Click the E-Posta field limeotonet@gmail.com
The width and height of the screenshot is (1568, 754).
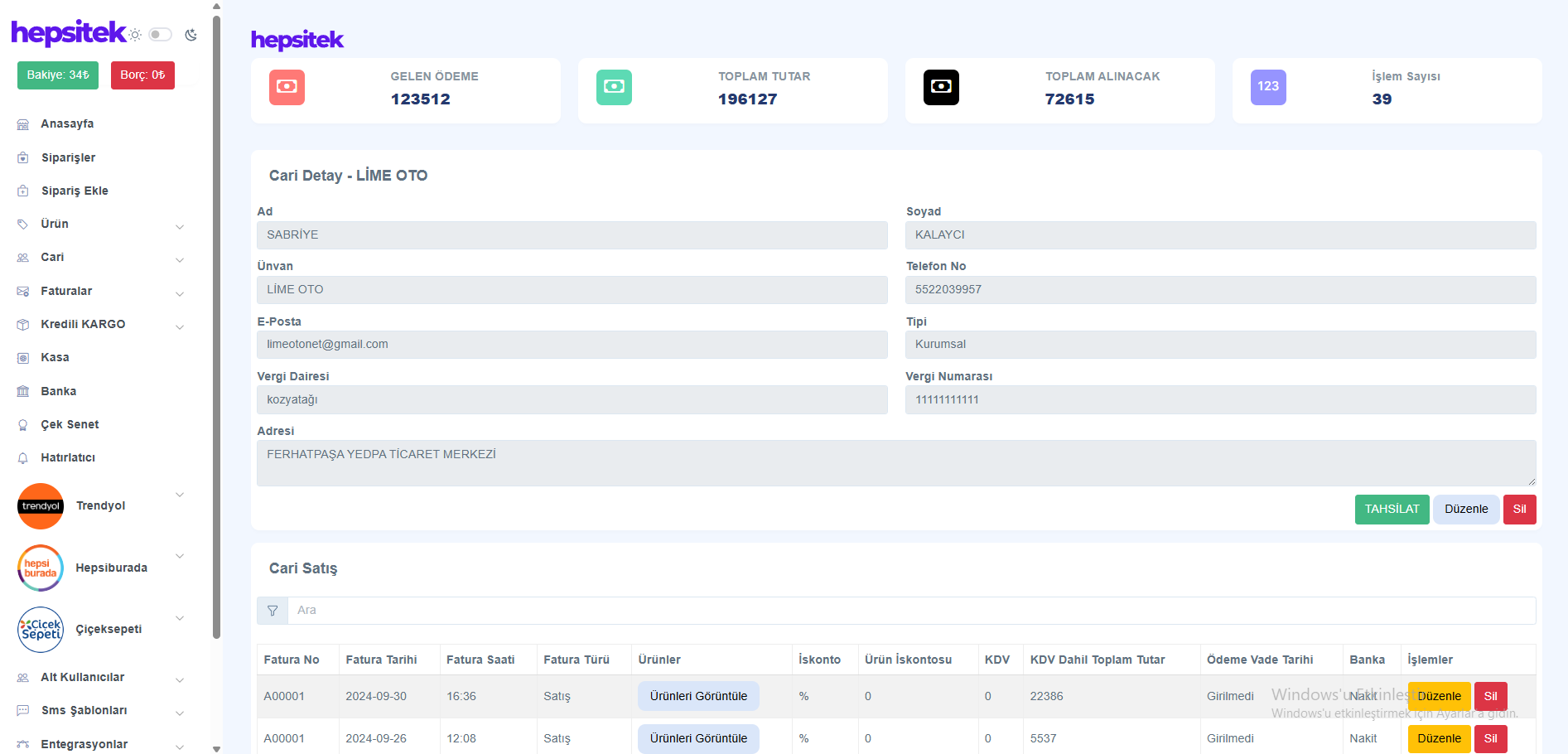(572, 345)
